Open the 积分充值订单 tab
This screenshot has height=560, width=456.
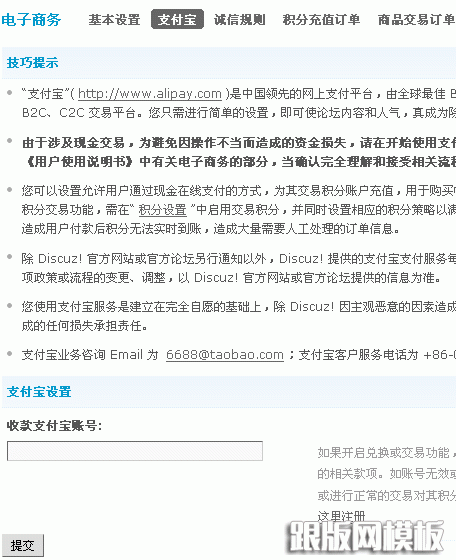(321, 19)
